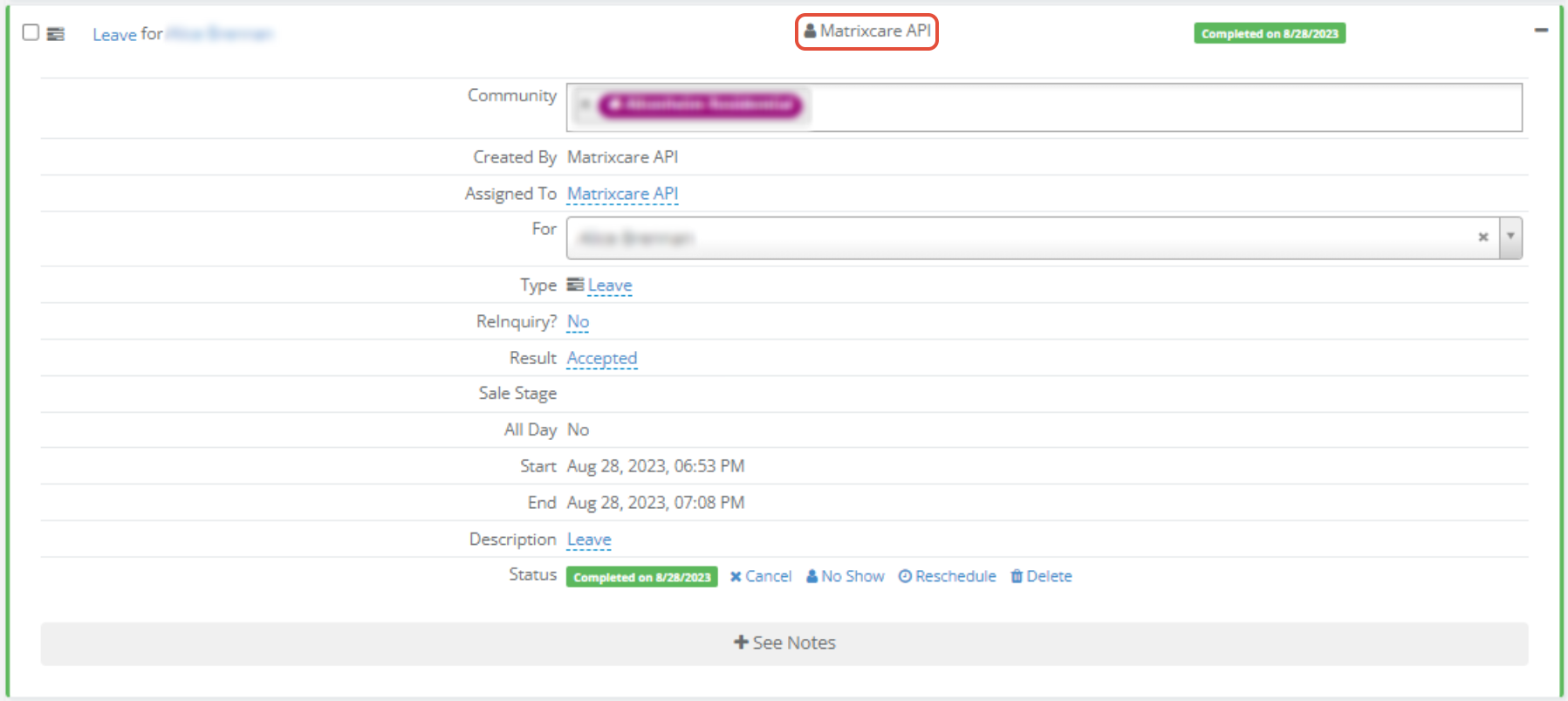Click the All Day 'No' value
This screenshot has width=1568, height=701.
(x=578, y=430)
